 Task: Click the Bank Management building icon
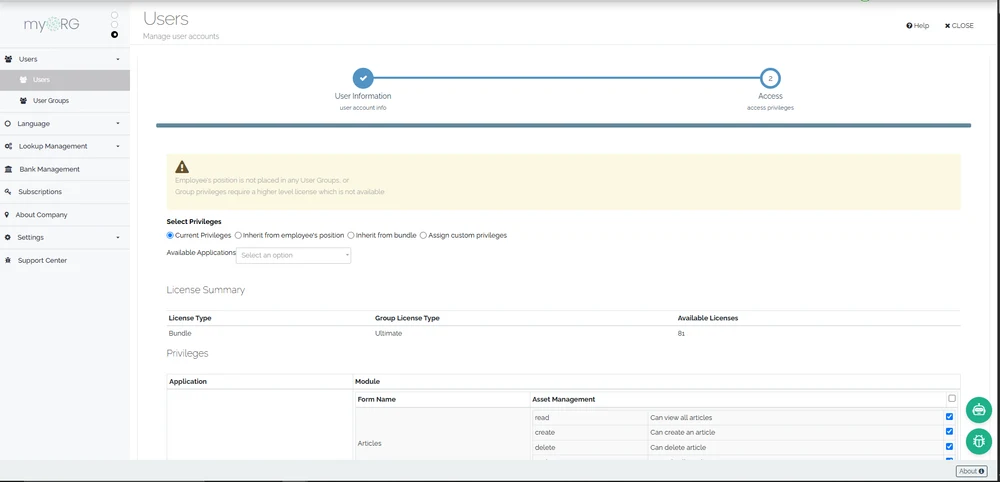pyautogui.click(x=8, y=169)
